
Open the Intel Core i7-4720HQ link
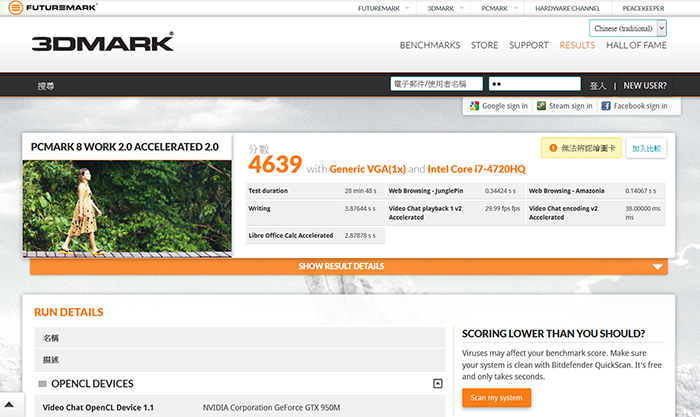(x=476, y=169)
